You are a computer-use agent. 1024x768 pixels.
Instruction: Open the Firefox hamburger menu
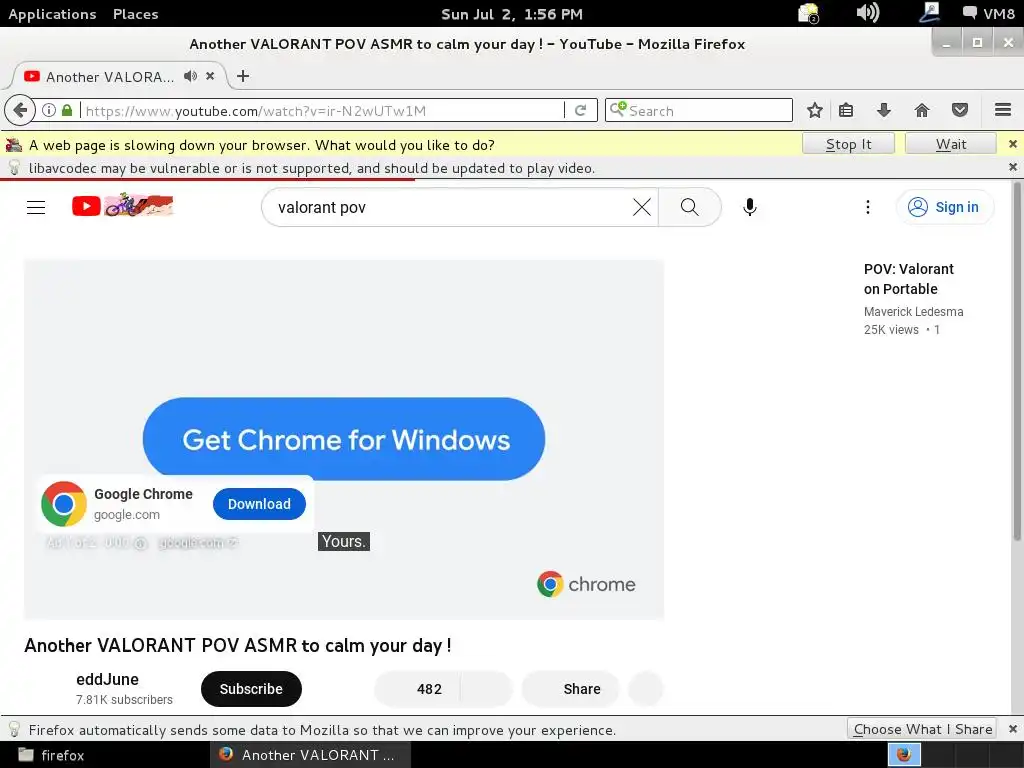click(x=1003, y=110)
